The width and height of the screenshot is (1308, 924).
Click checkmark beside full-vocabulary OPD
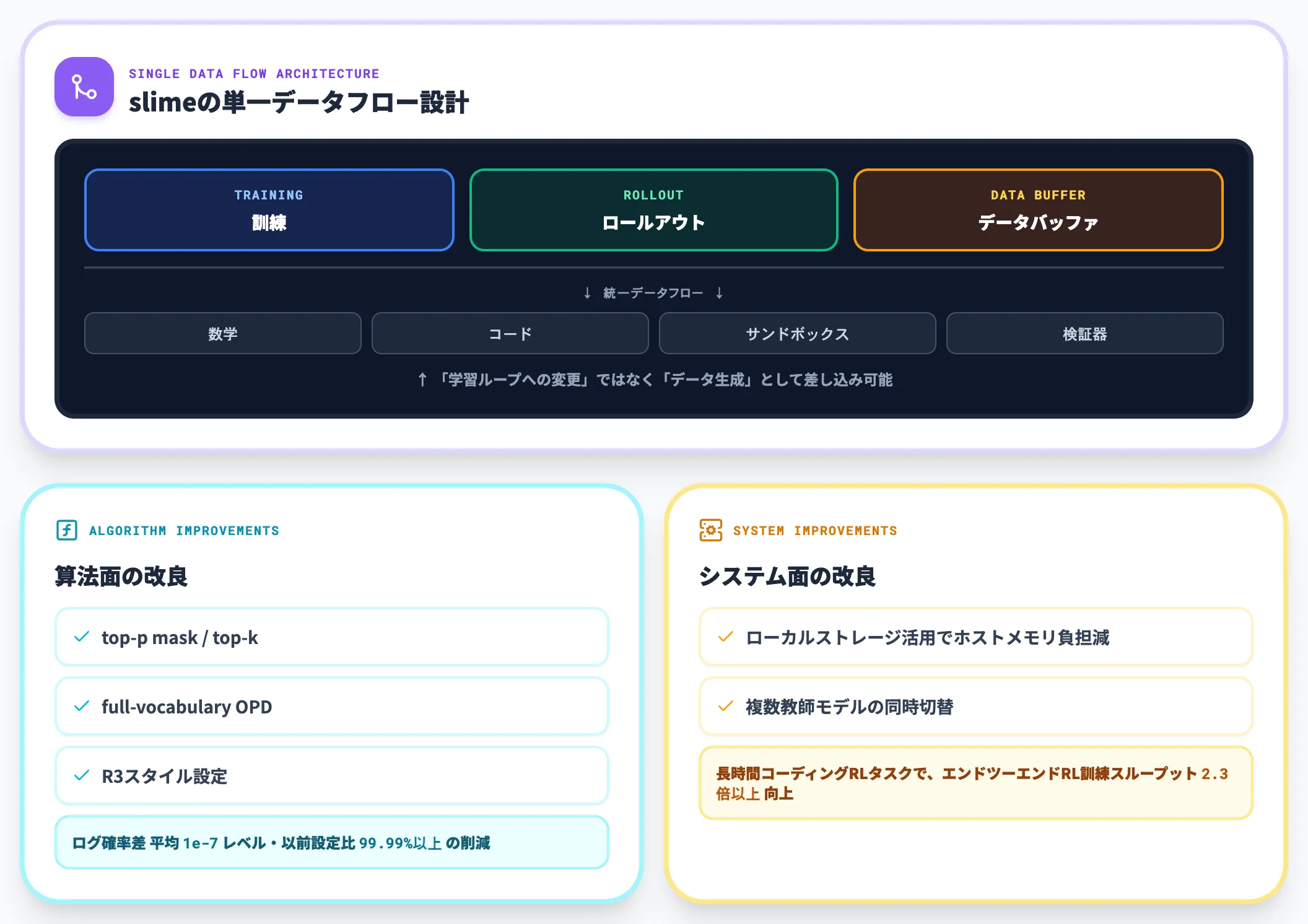point(82,706)
